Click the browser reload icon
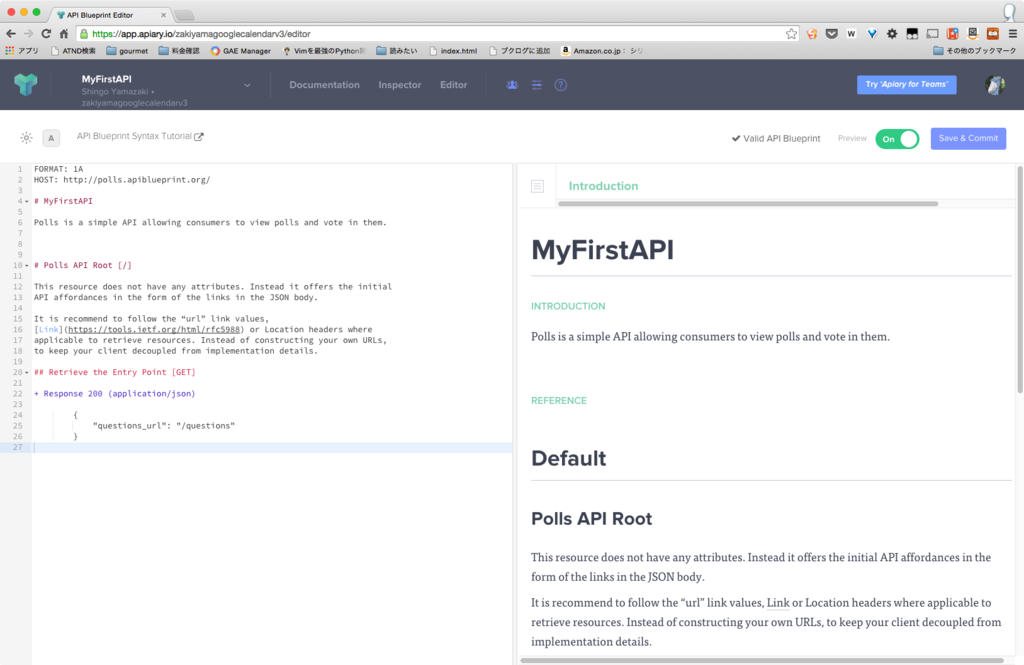The width and height of the screenshot is (1024, 665). click(x=45, y=33)
